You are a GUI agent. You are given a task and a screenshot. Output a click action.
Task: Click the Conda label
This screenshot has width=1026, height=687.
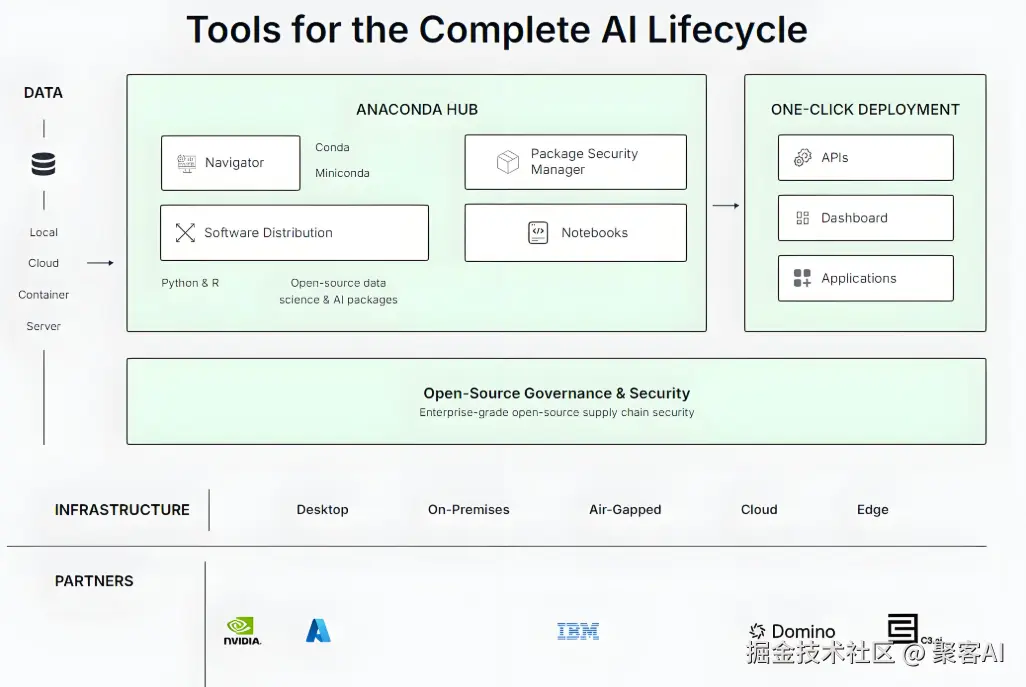pyautogui.click(x=332, y=147)
